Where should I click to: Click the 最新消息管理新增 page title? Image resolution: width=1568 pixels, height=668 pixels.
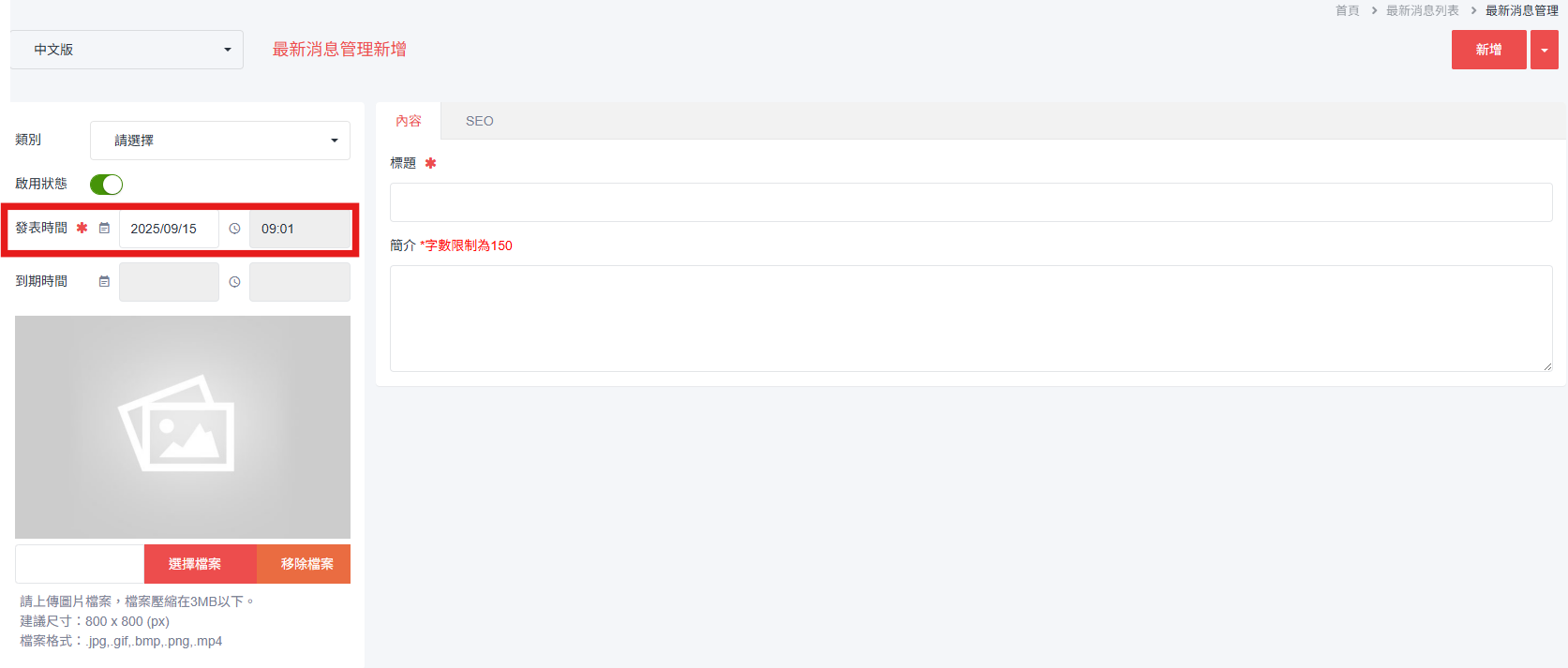(x=339, y=50)
